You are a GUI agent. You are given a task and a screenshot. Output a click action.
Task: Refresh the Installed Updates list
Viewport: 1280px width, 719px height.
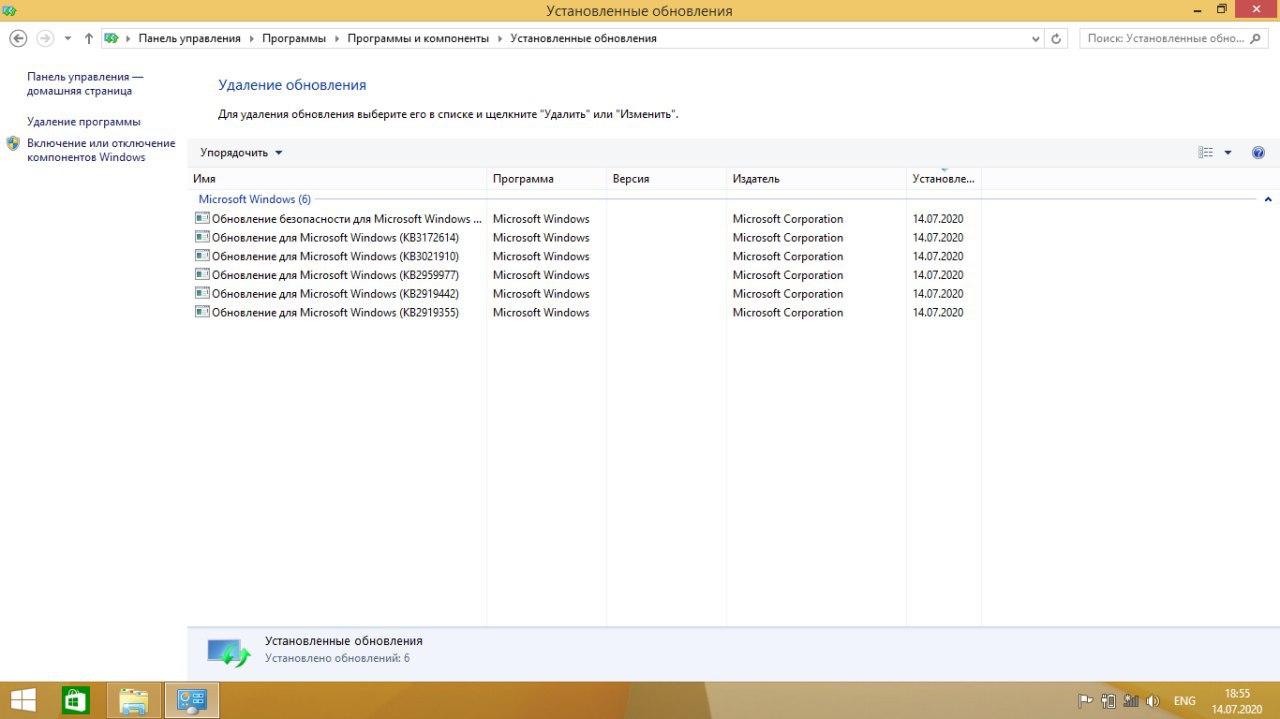coord(1057,39)
